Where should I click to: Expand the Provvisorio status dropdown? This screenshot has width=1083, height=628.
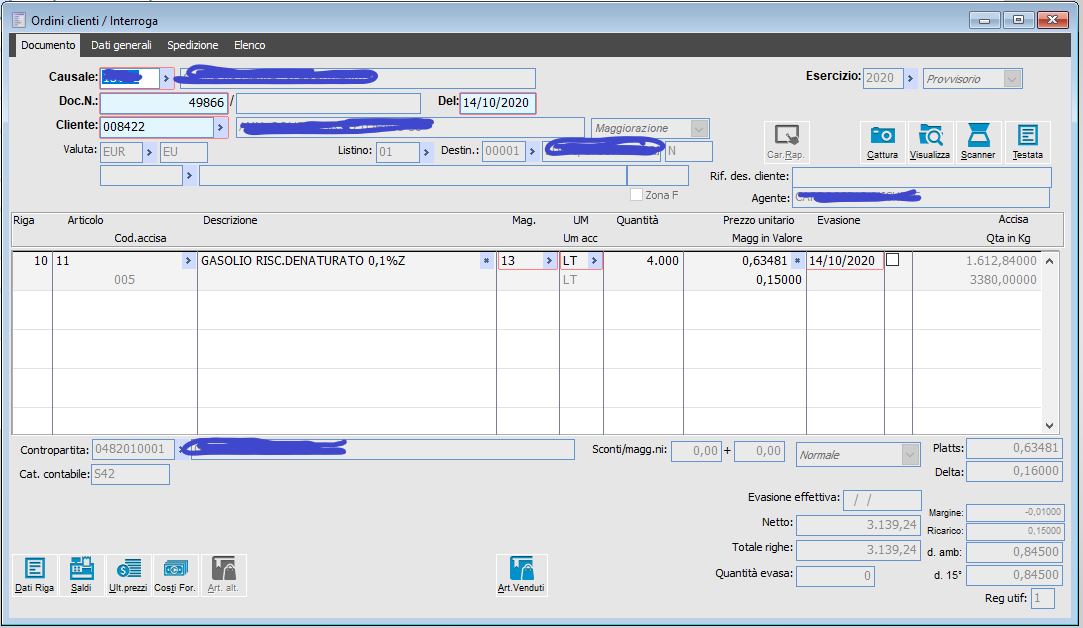(1012, 79)
